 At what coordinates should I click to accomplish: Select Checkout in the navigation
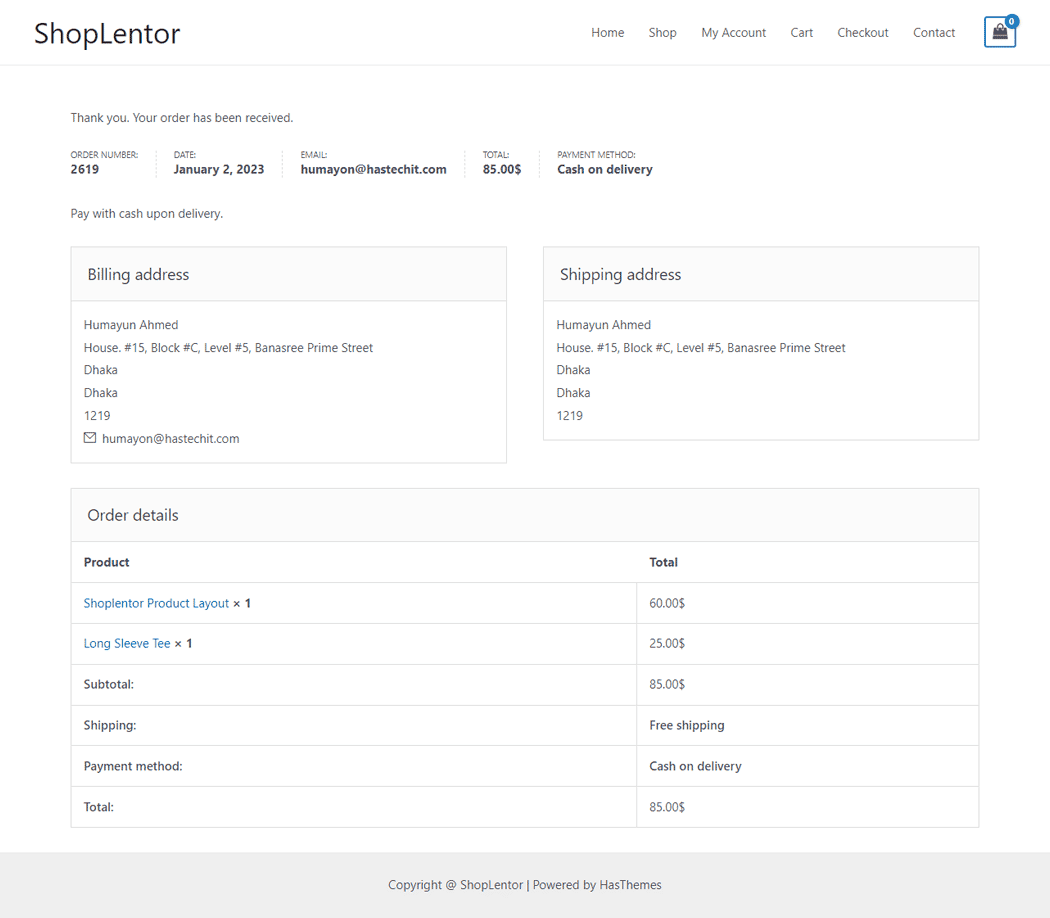[862, 33]
